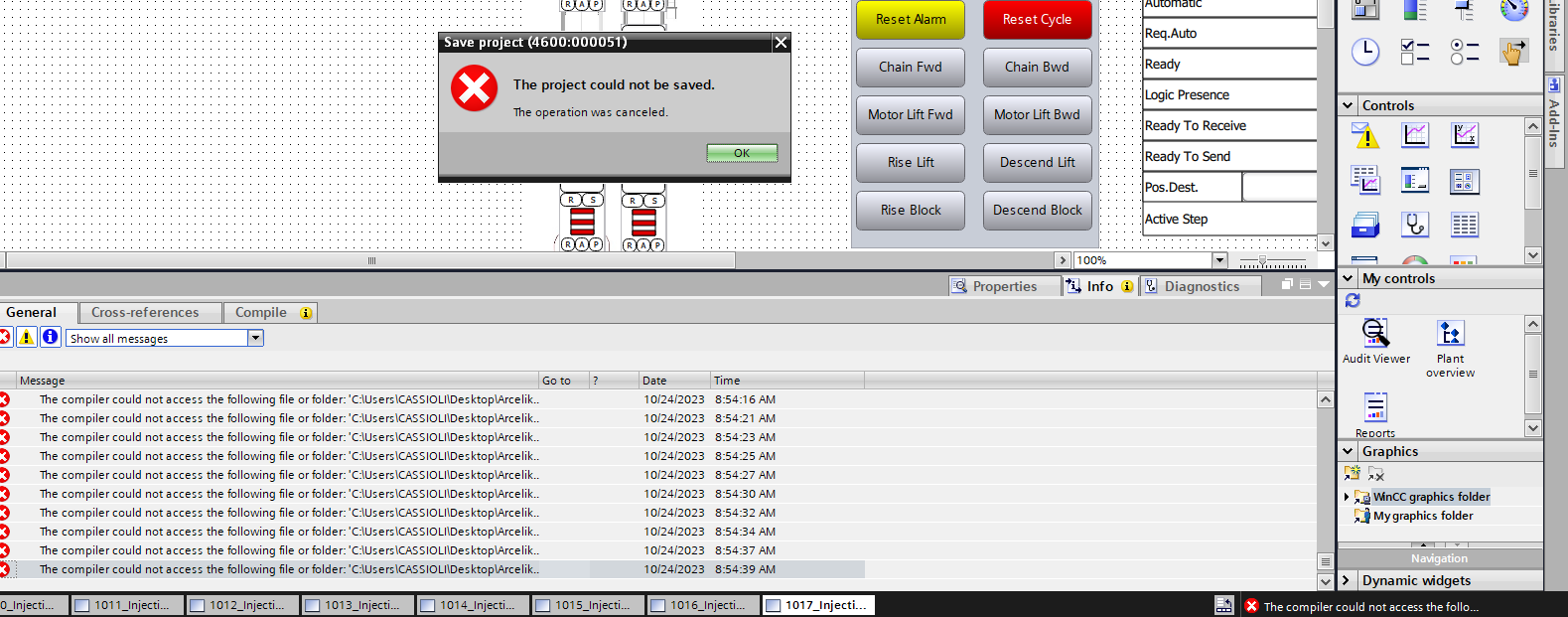This screenshot has width=1568, height=617.
Task: Select the Audit Viewer control
Action: click(x=1375, y=341)
